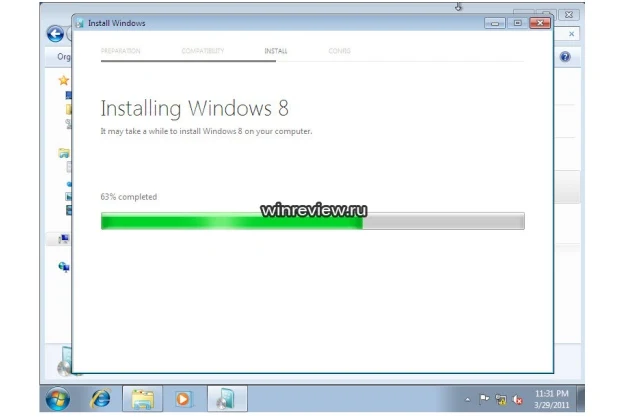The height and width of the screenshot is (417, 625).
Task: Launch Windows Media Player from the taskbar
Action: coord(182,399)
